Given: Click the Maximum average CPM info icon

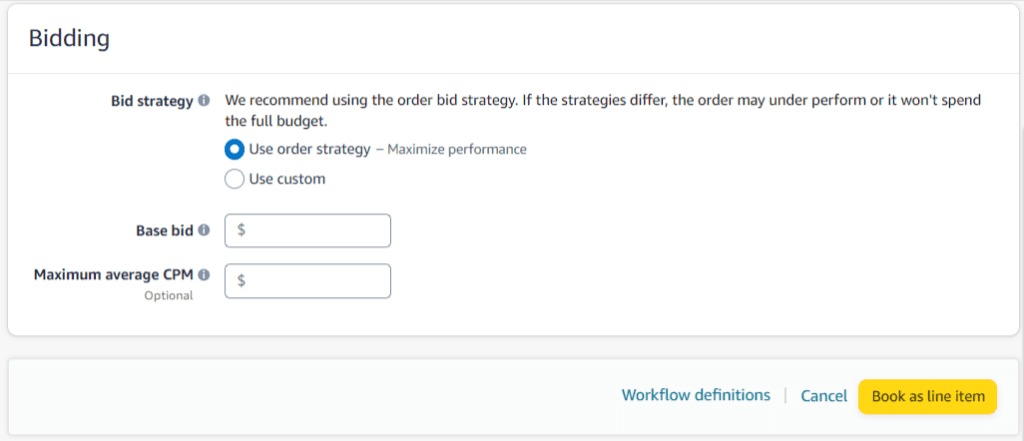Looking at the screenshot, I should tap(204, 274).
